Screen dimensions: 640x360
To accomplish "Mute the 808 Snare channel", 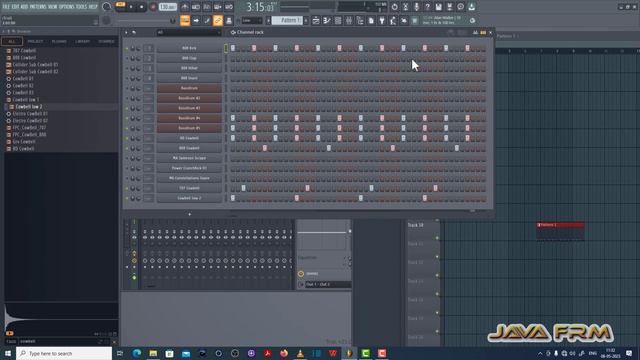I will 127,78.
